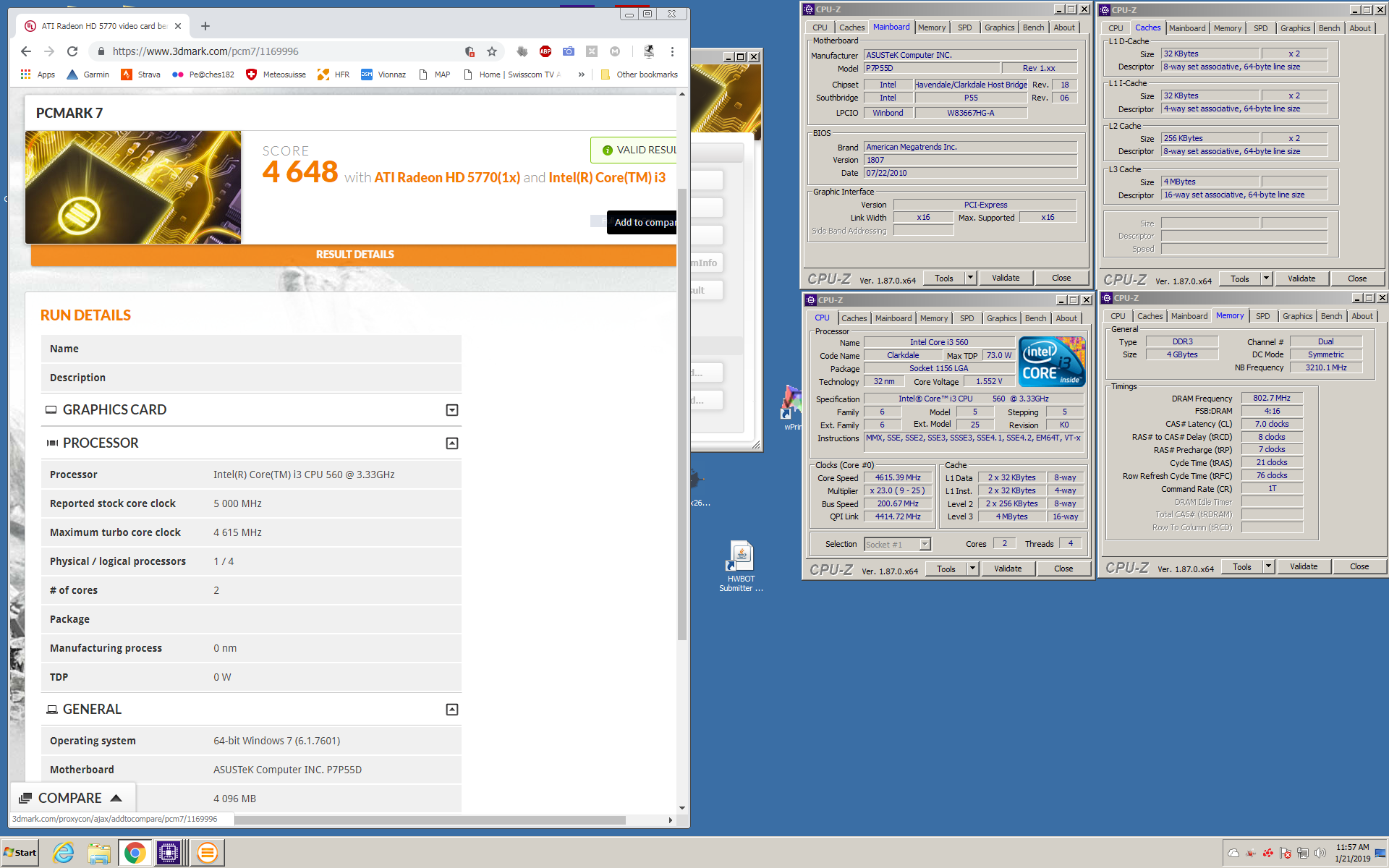This screenshot has height=868, width=1389.
Task: Collapse the GENERAL section
Action: [452, 710]
